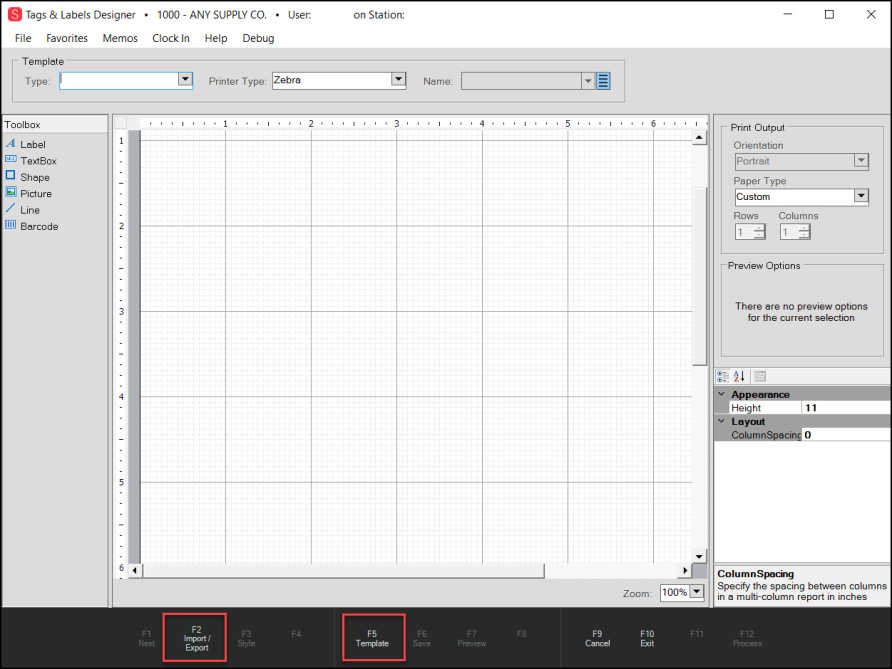Image resolution: width=892 pixels, height=669 pixels.
Task: Sort properties alphabetically in property grid
Action: coord(739,376)
